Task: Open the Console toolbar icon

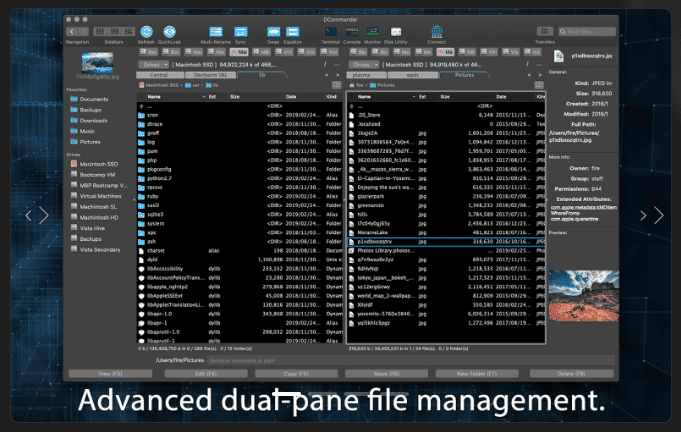Action: tap(352, 32)
